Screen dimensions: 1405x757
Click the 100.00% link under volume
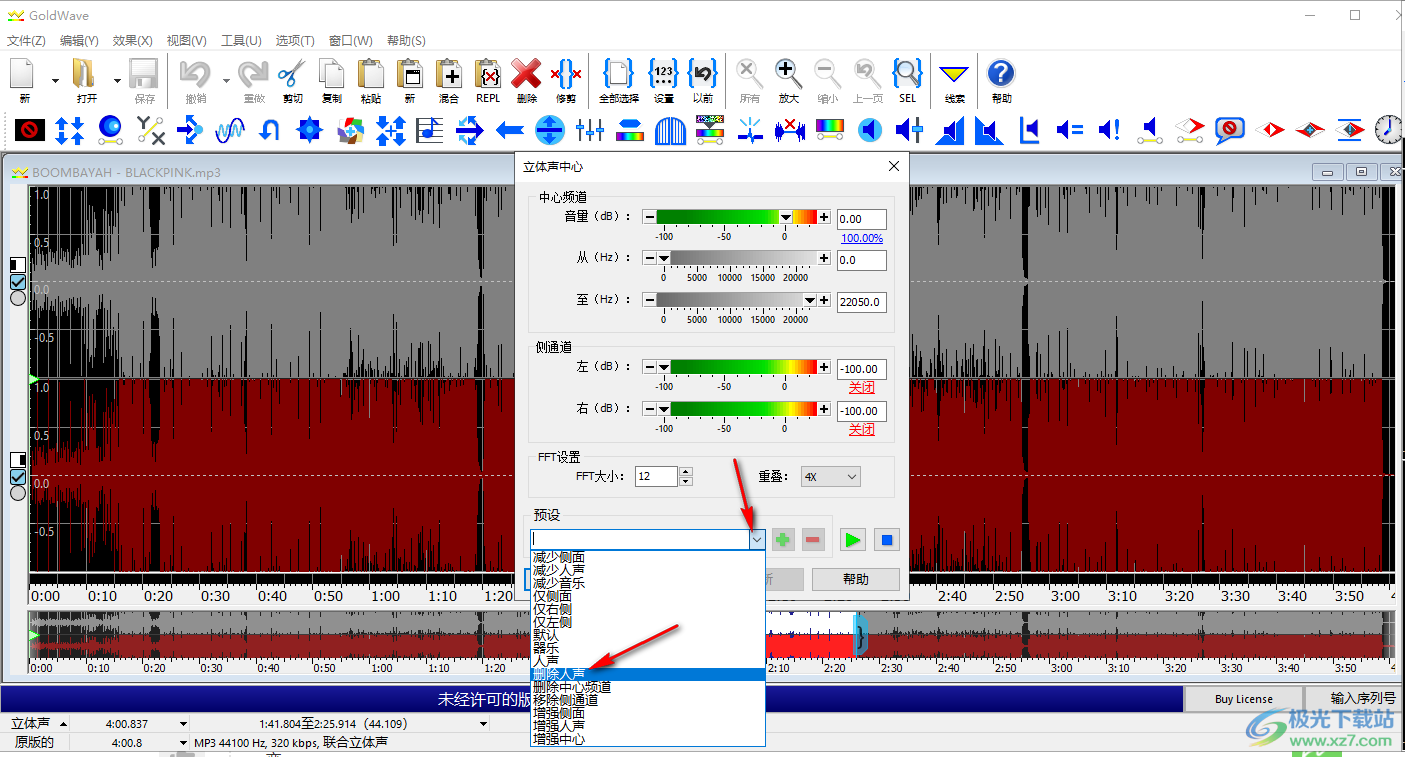coord(862,238)
